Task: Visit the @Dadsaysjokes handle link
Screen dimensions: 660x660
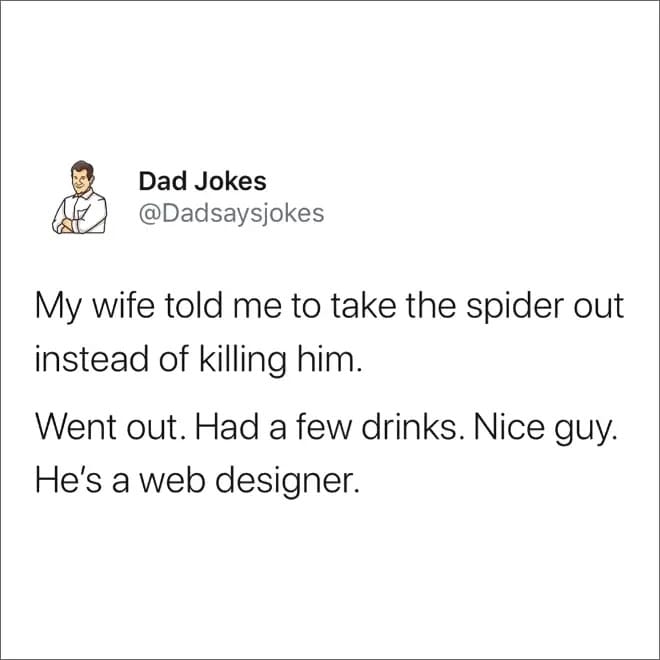Action: pyautogui.click(x=231, y=214)
